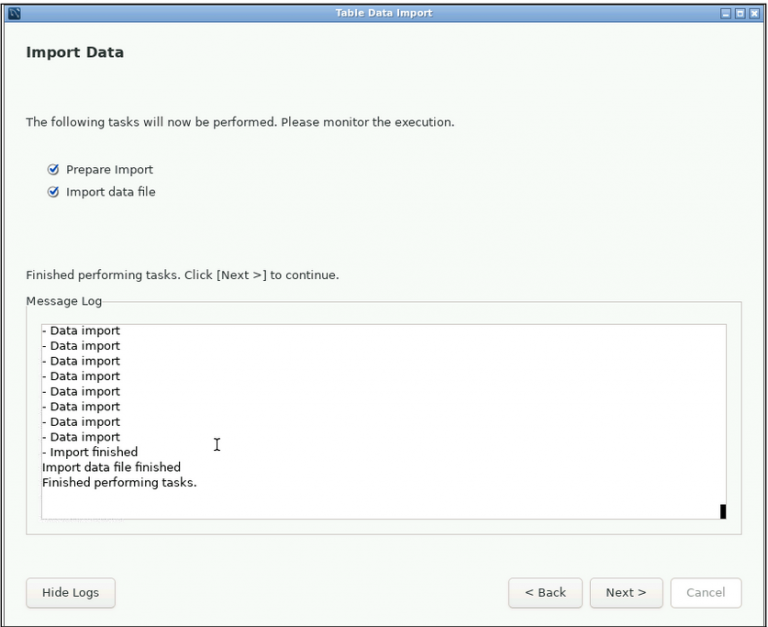Viewport: 768px width, 627px height.
Task: Proceed with the Next > button
Action: click(x=626, y=593)
